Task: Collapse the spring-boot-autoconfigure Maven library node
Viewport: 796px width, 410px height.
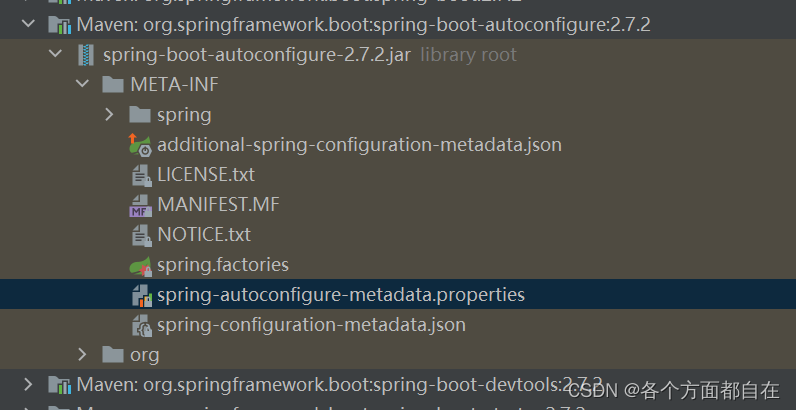Action: coord(29,24)
